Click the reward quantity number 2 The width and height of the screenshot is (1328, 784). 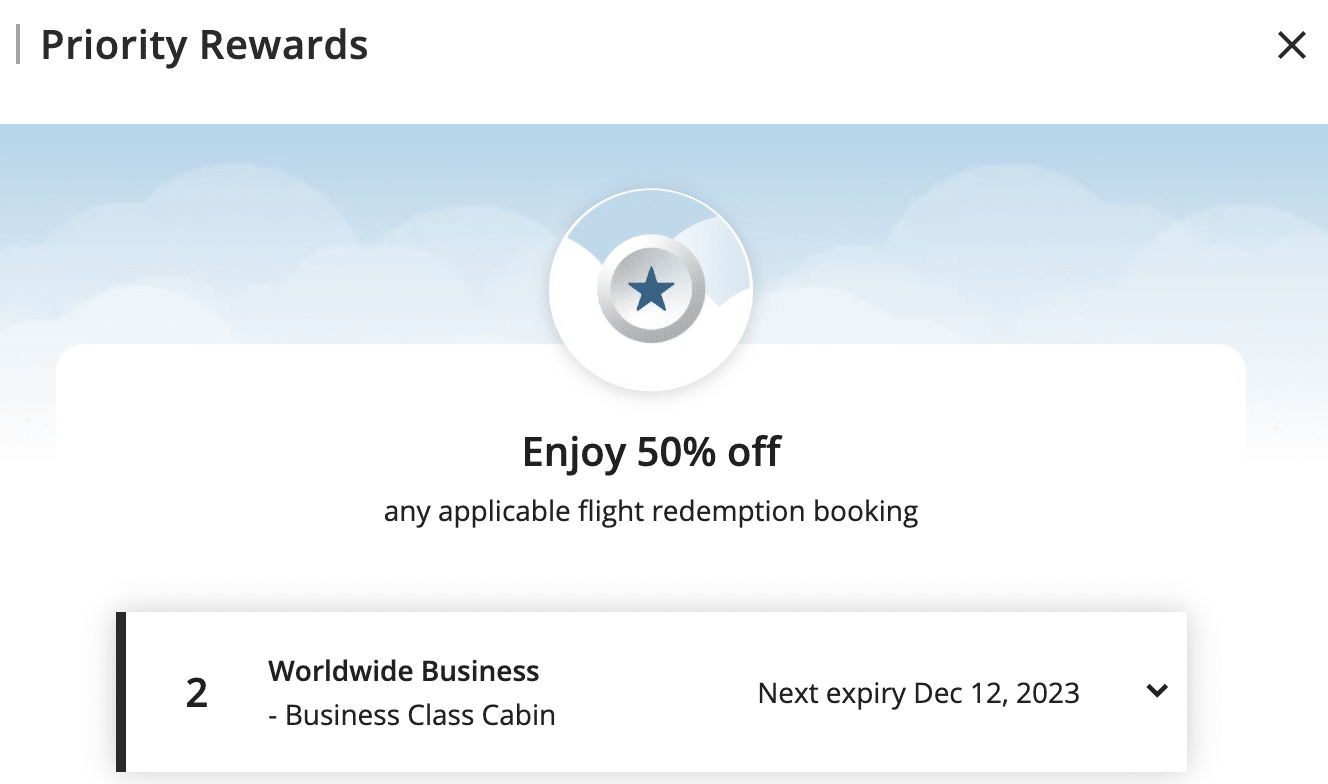[x=197, y=693]
